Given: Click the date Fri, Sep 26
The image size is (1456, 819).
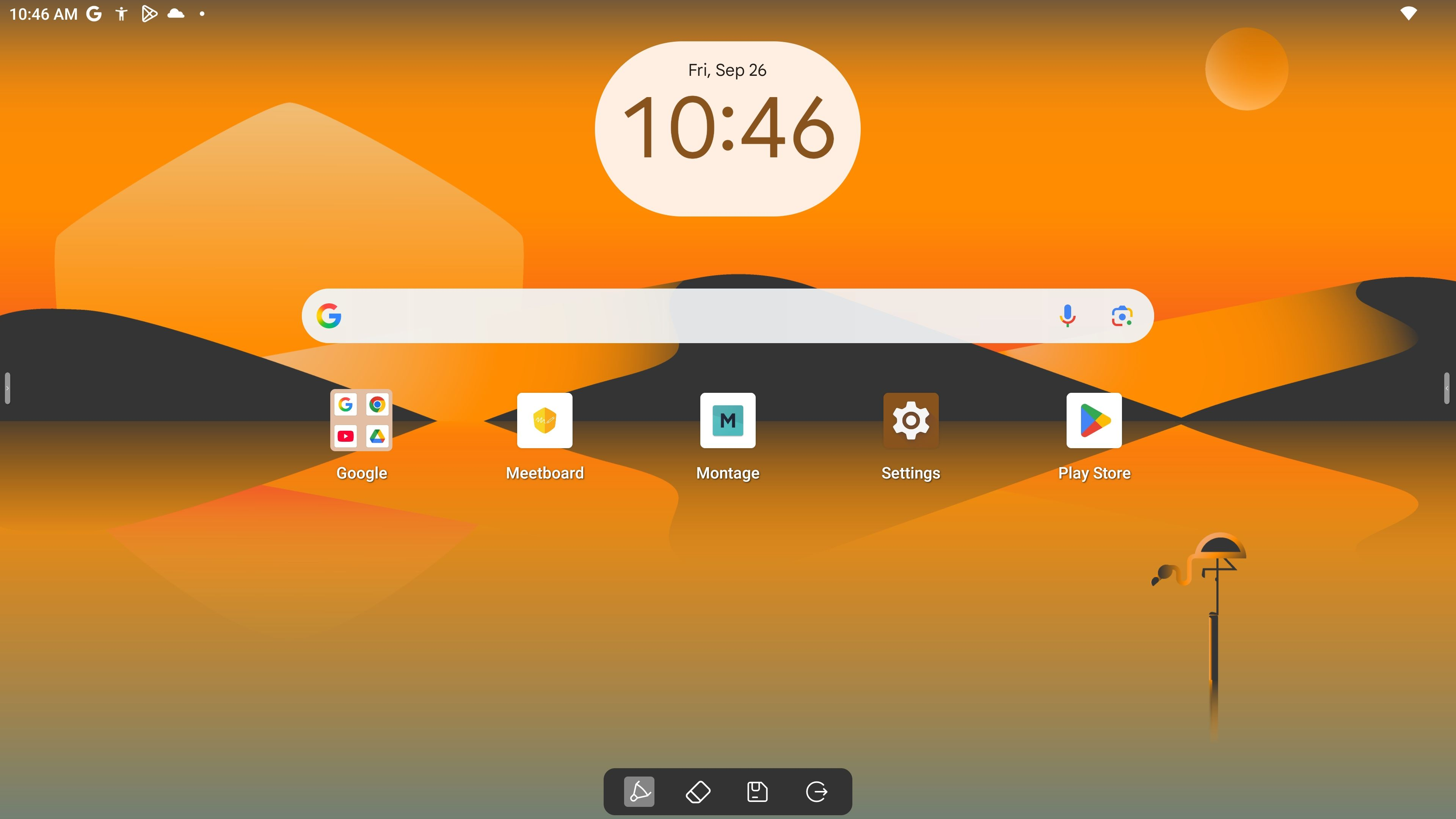Looking at the screenshot, I should pyautogui.click(x=727, y=70).
